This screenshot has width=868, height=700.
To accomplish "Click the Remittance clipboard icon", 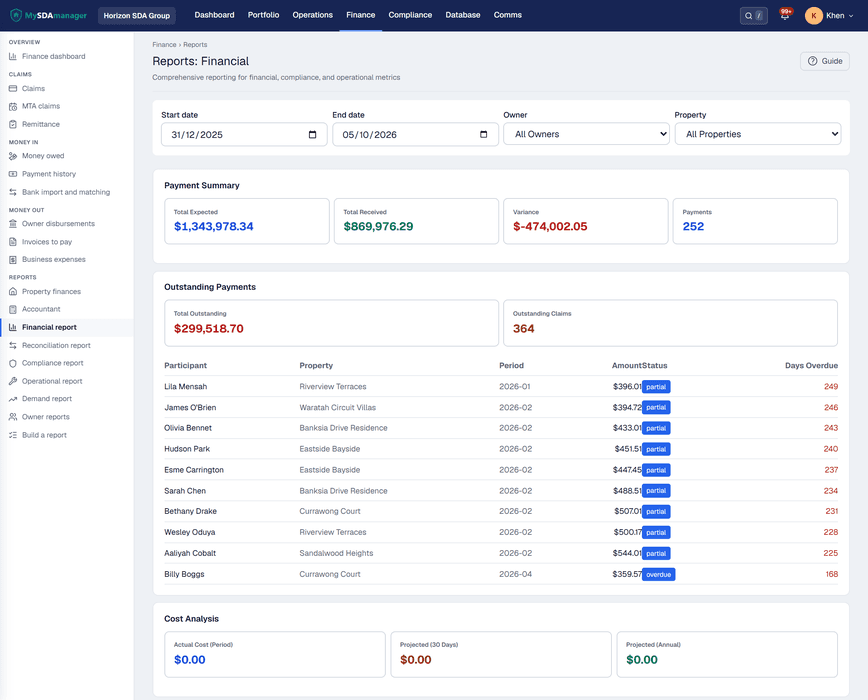I will [x=13, y=125].
